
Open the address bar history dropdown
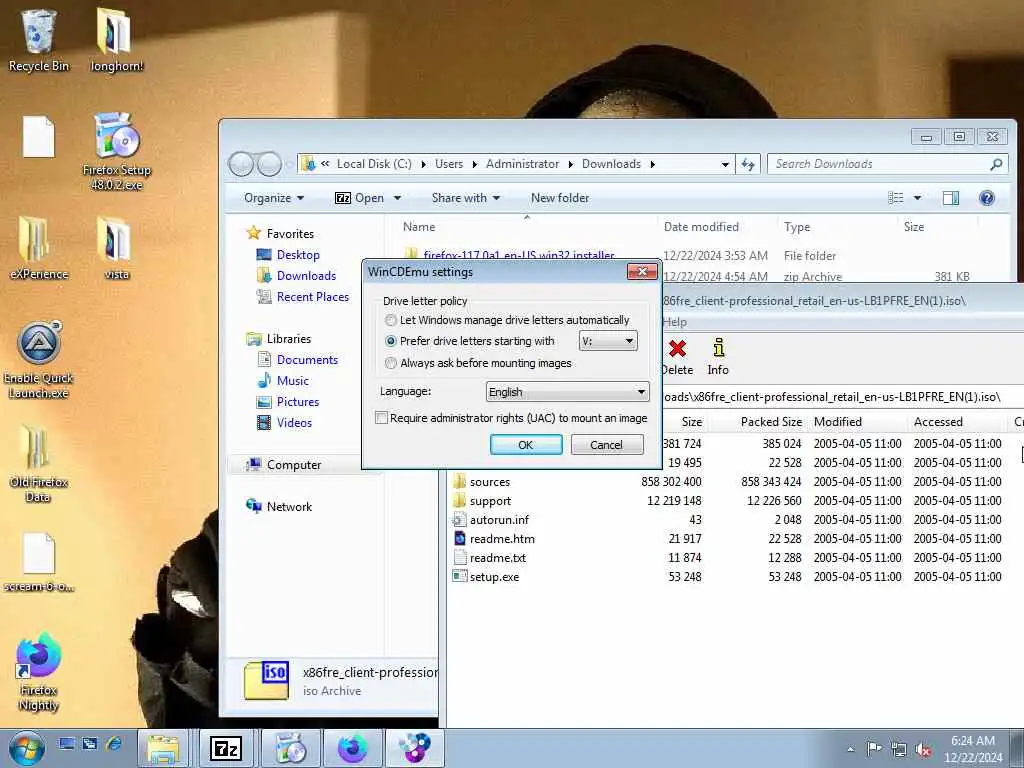click(725, 165)
